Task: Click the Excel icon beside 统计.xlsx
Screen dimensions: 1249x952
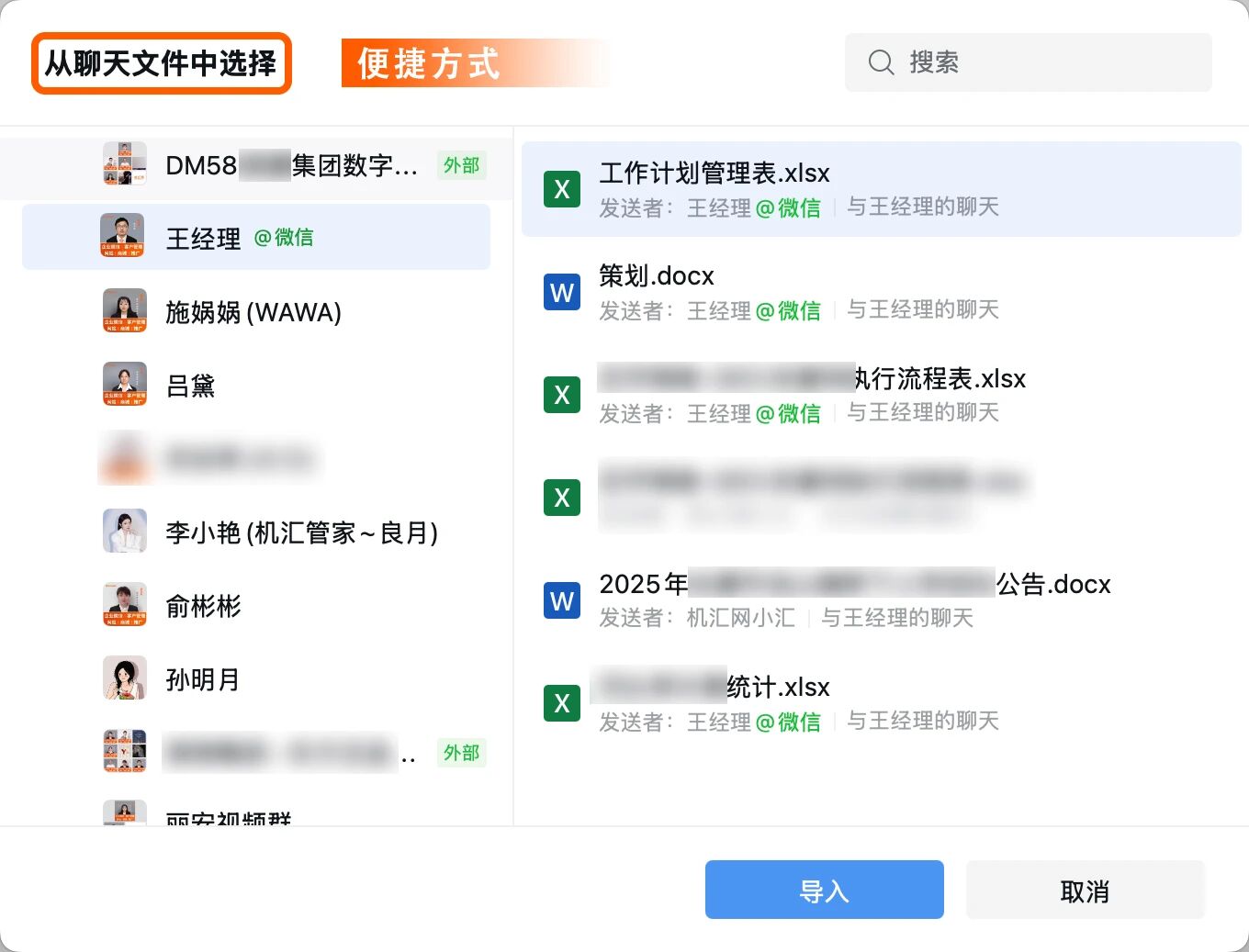Action: coord(562,703)
